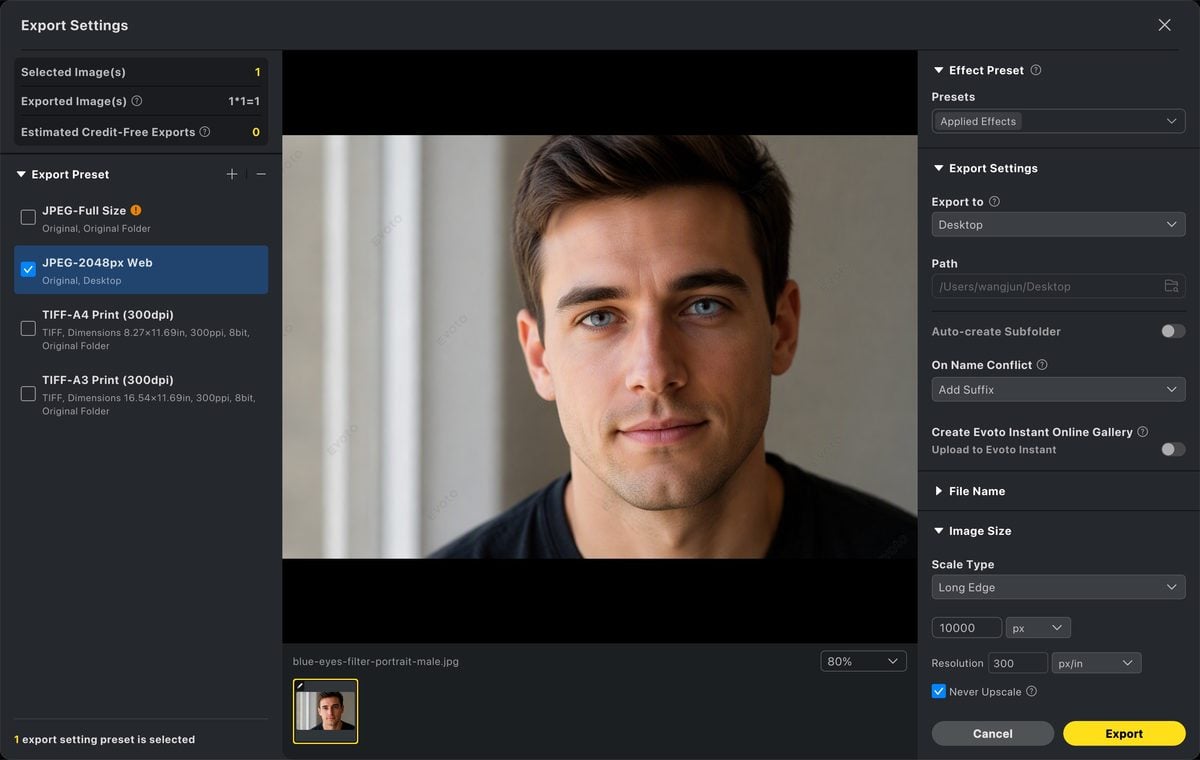Close the Export Settings dialog
The width and height of the screenshot is (1200, 760).
[x=1164, y=25]
